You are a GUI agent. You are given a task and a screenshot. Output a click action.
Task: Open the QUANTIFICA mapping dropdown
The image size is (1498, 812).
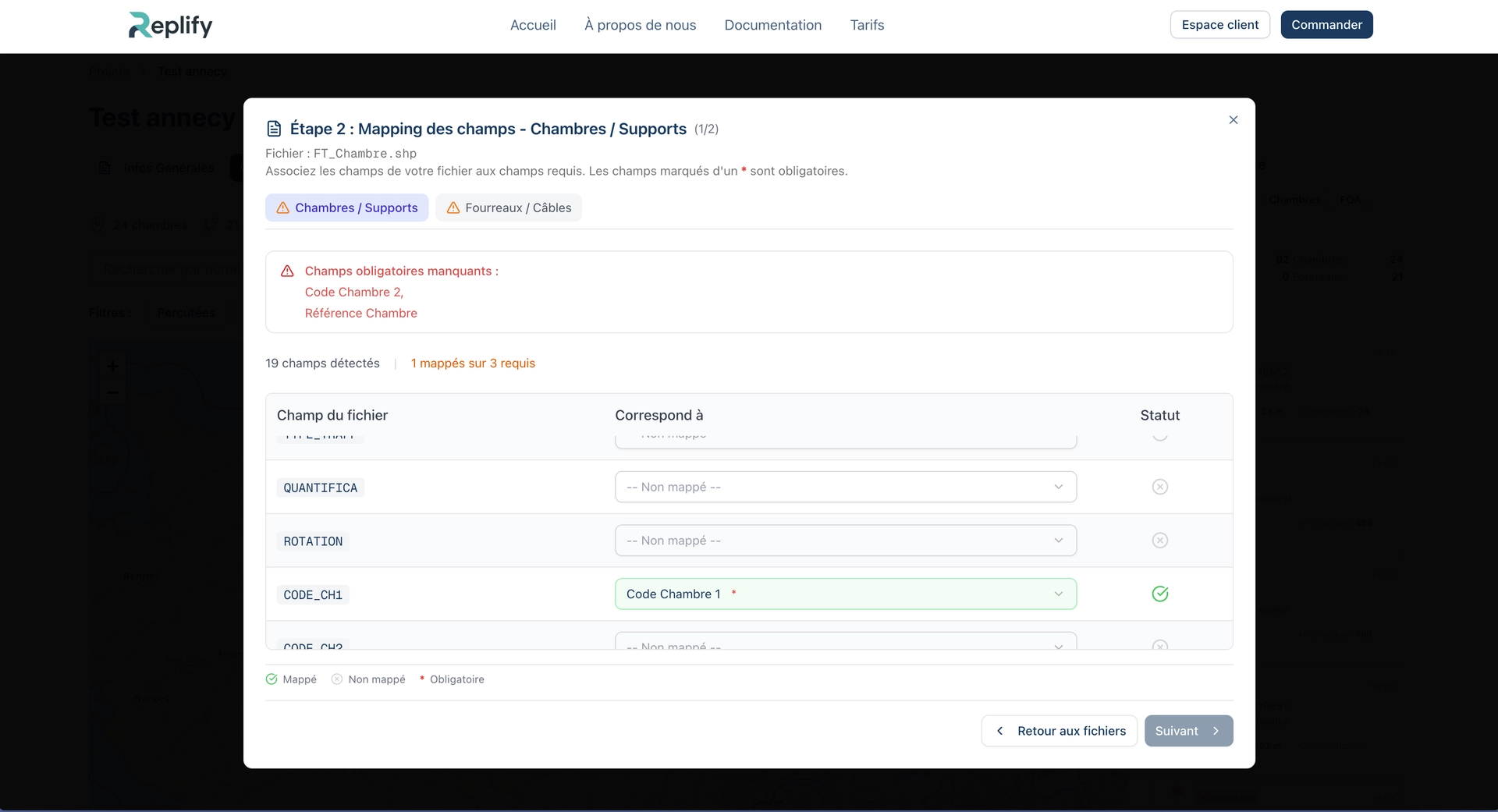coord(845,487)
